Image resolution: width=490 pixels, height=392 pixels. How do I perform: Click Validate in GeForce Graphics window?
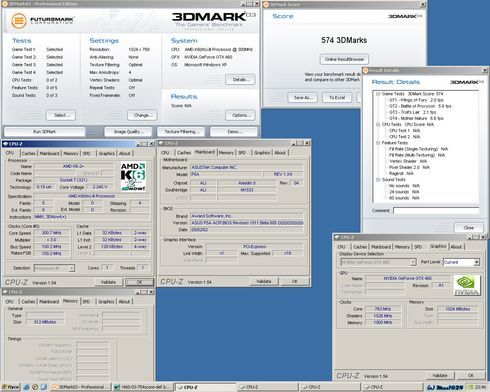point(440,375)
